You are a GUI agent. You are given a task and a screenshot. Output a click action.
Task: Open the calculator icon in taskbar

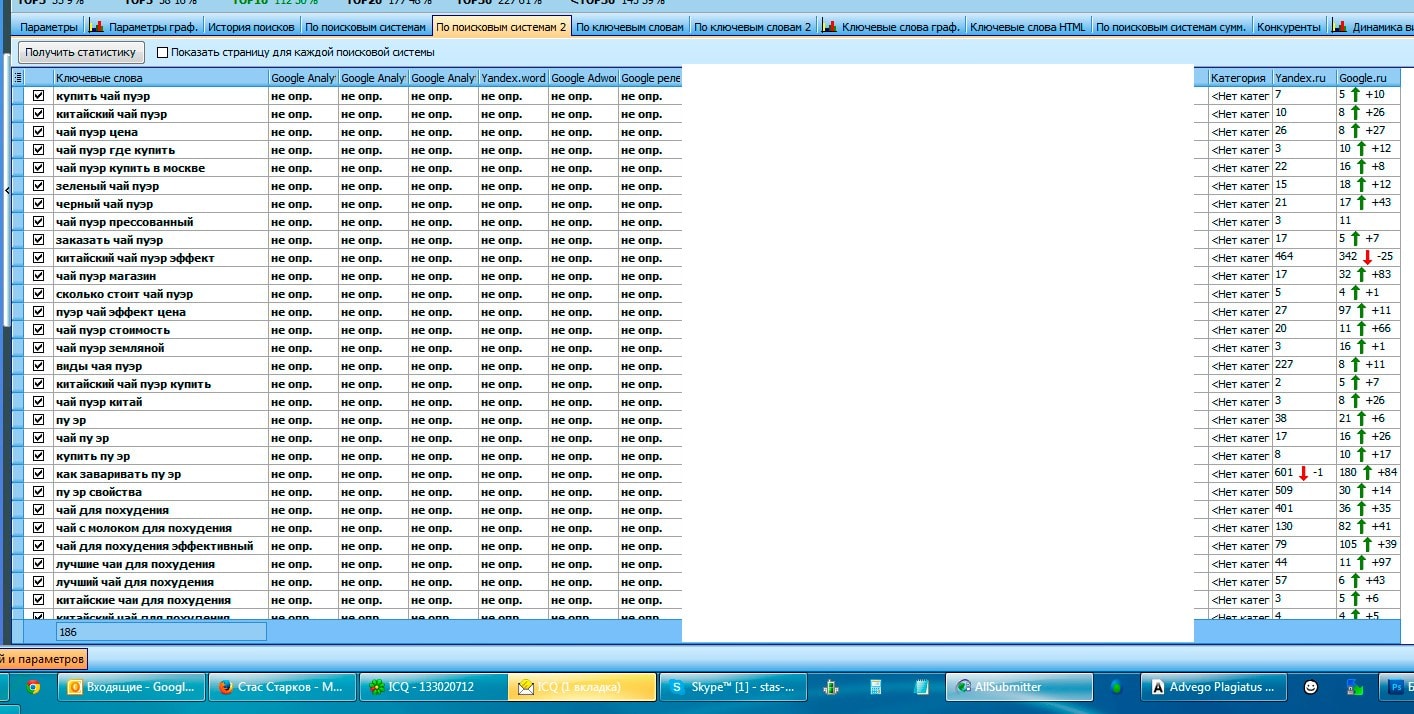tap(875, 687)
